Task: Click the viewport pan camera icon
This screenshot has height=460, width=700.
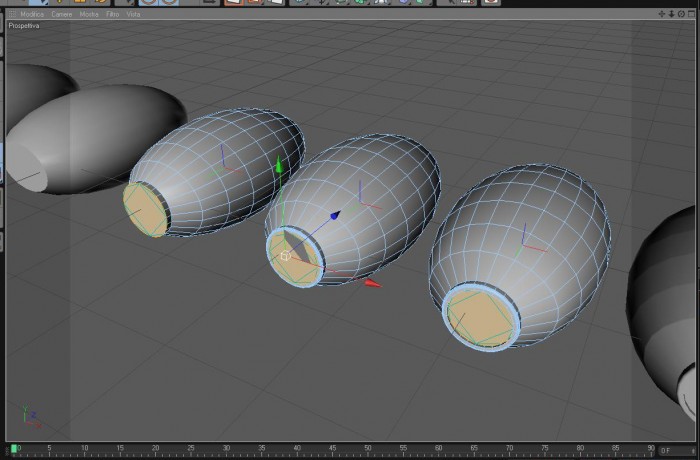Action: coord(662,14)
